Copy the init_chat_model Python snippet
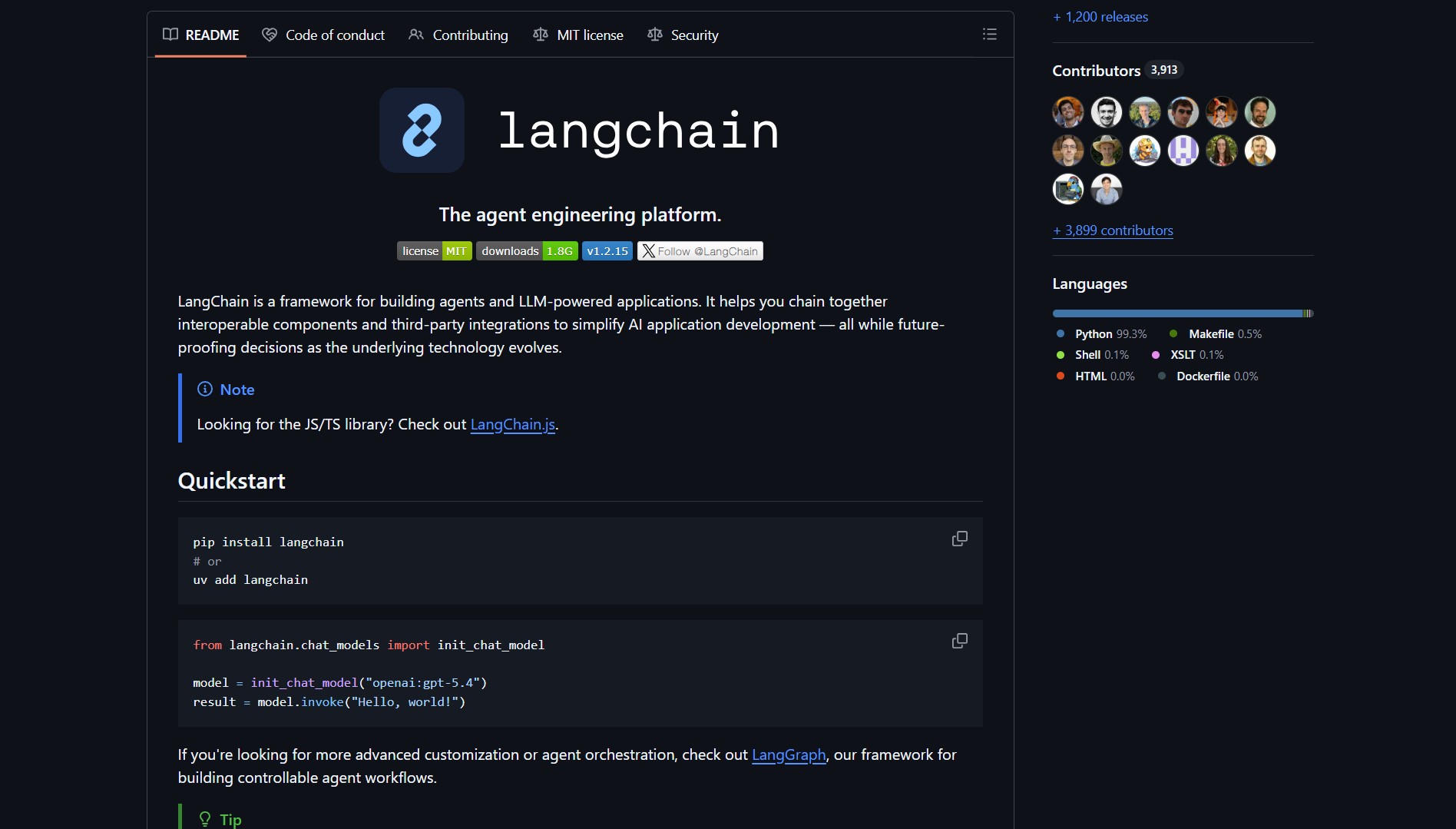 click(959, 642)
